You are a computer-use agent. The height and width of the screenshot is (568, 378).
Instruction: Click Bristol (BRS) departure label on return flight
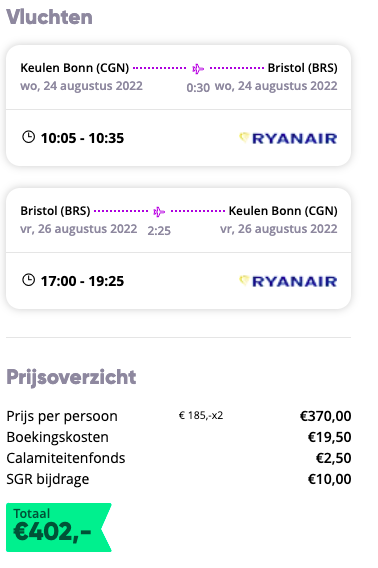pos(55,211)
